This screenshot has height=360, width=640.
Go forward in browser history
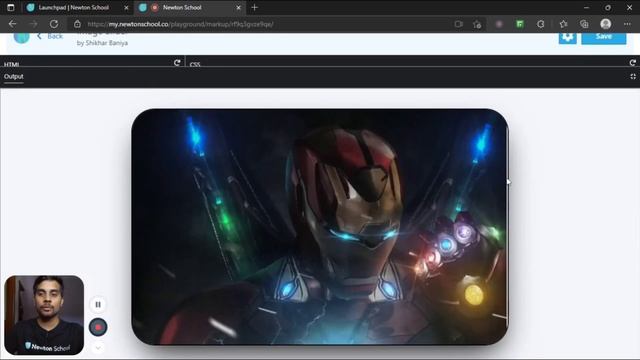(x=33, y=24)
